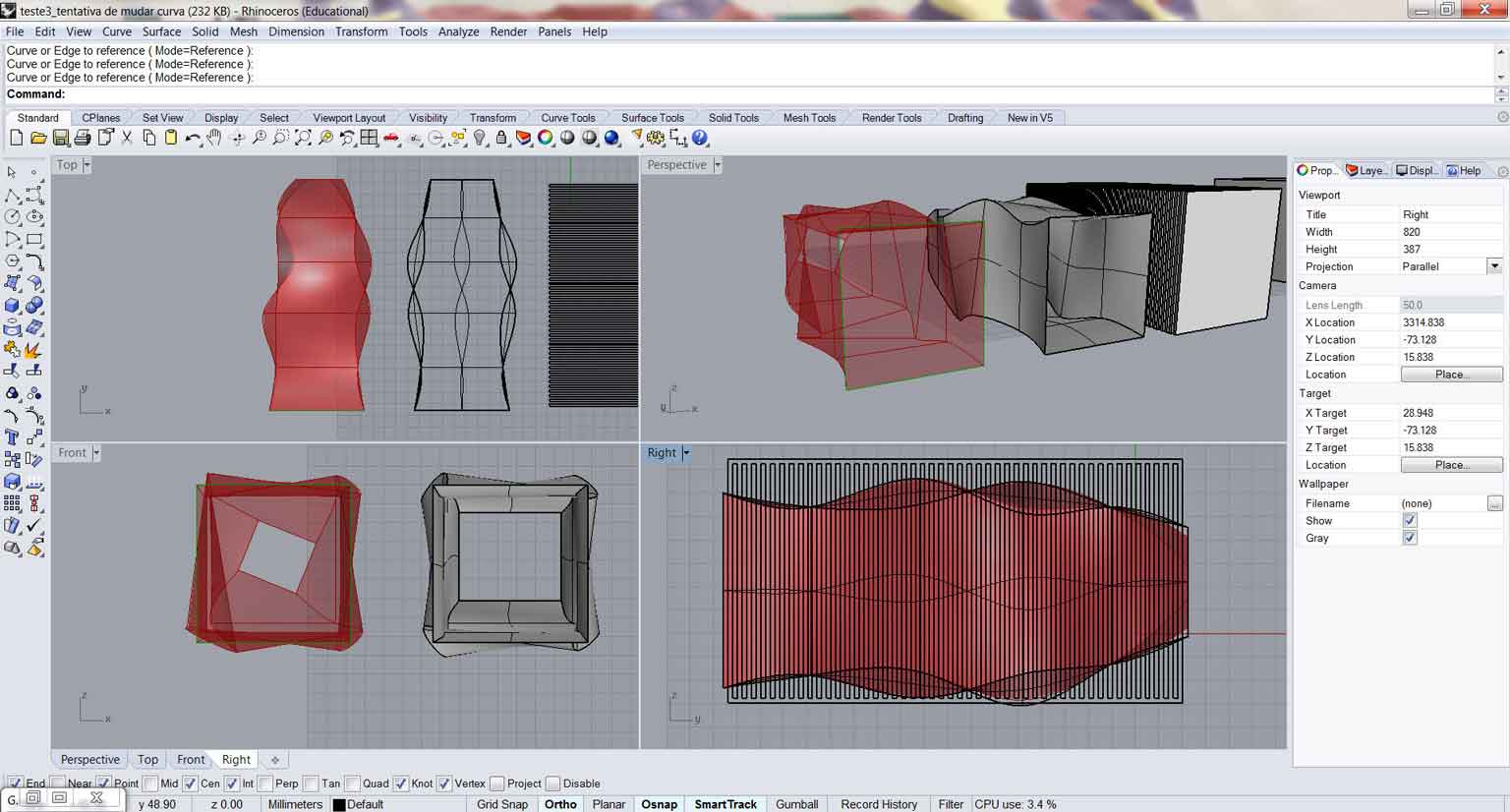Select the Pan view hand tool

tap(214, 139)
